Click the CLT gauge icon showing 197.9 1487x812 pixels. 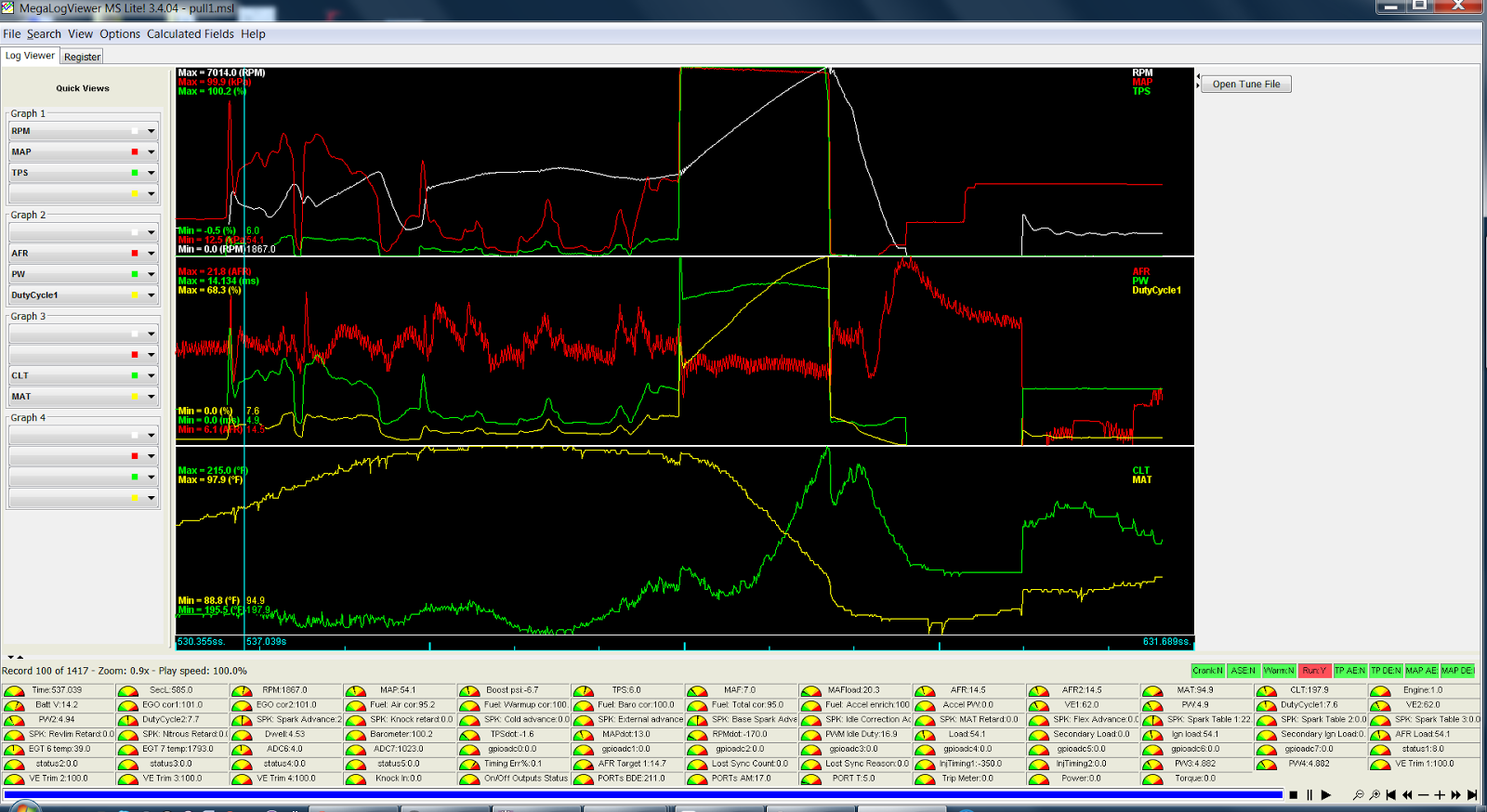tap(1266, 690)
